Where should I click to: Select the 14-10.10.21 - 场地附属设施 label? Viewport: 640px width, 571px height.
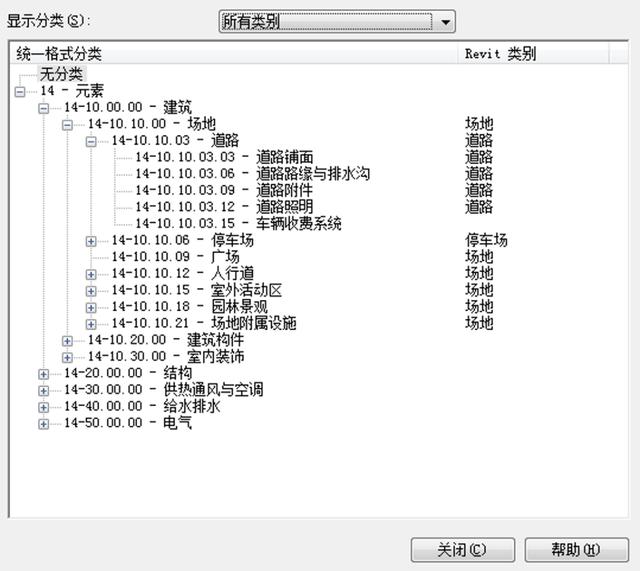[x=204, y=323]
